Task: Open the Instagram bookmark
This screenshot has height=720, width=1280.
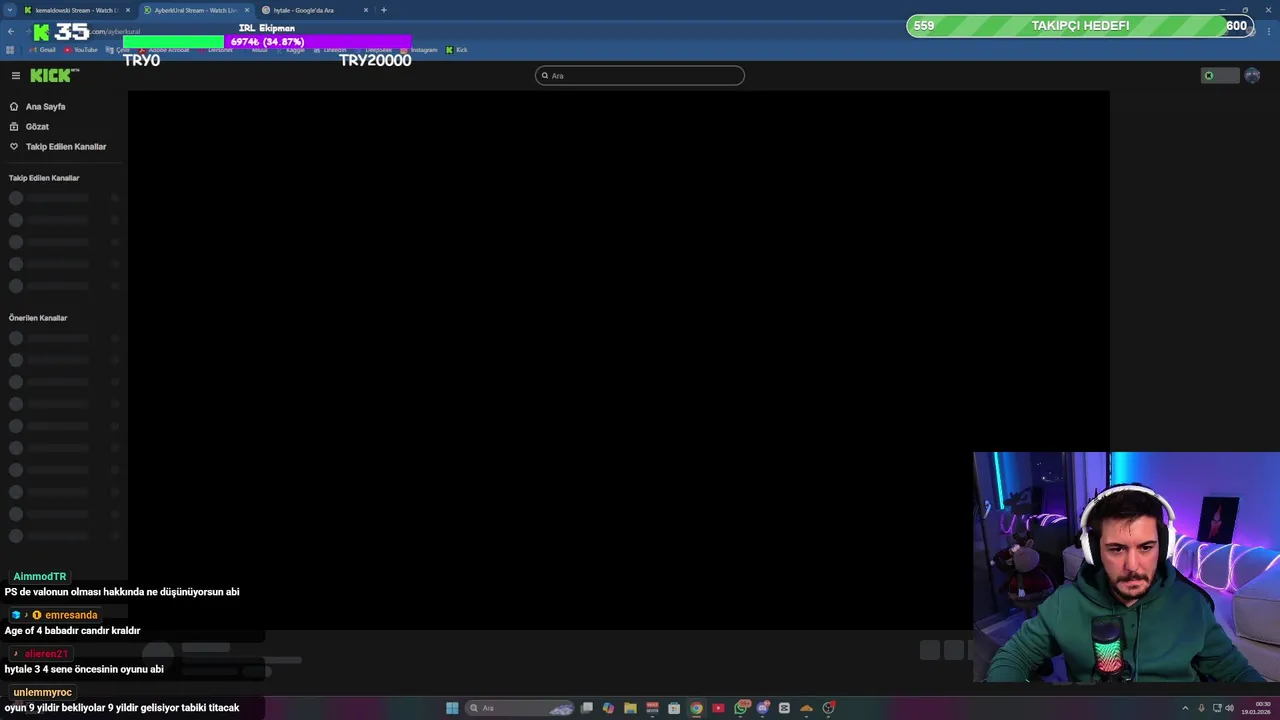Action: click(x=420, y=50)
